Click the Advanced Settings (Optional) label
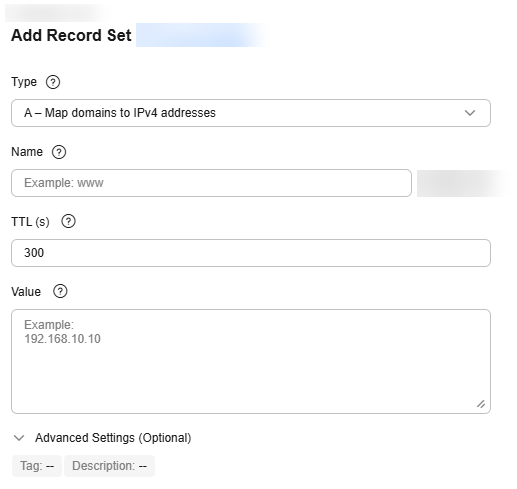517x489 pixels. [x=113, y=438]
